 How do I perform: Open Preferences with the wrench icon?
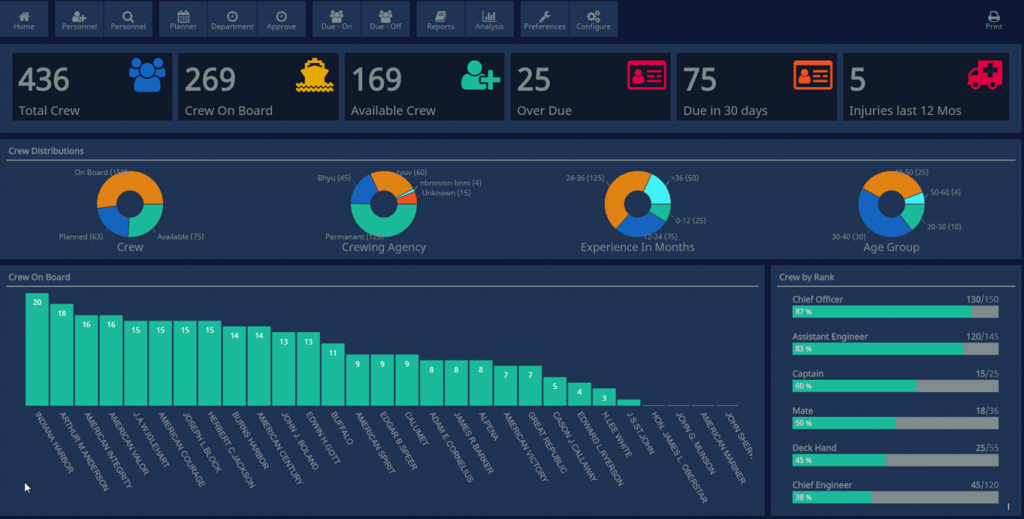pyautogui.click(x=545, y=19)
